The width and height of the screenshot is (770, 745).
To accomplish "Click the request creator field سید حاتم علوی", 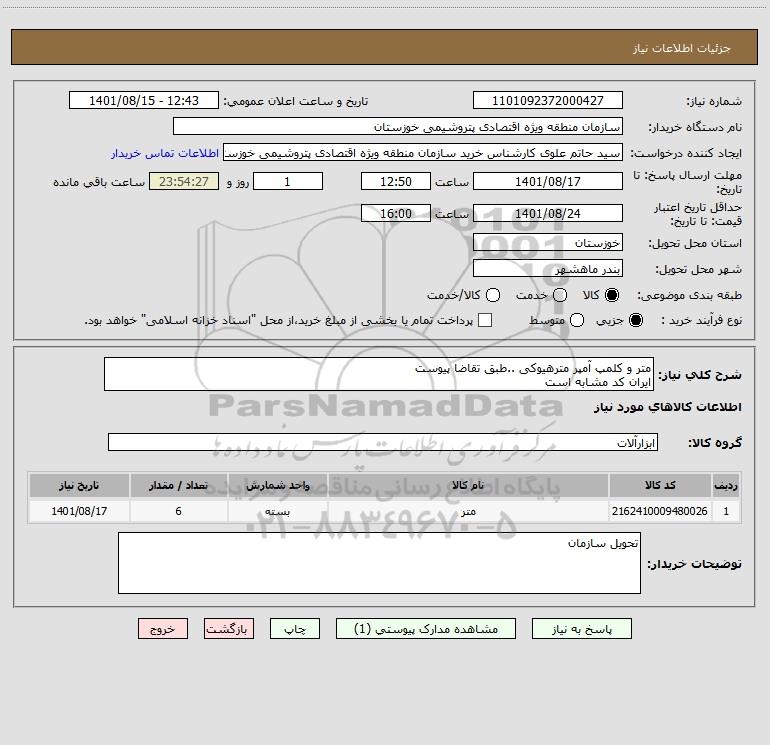I will point(423,152).
